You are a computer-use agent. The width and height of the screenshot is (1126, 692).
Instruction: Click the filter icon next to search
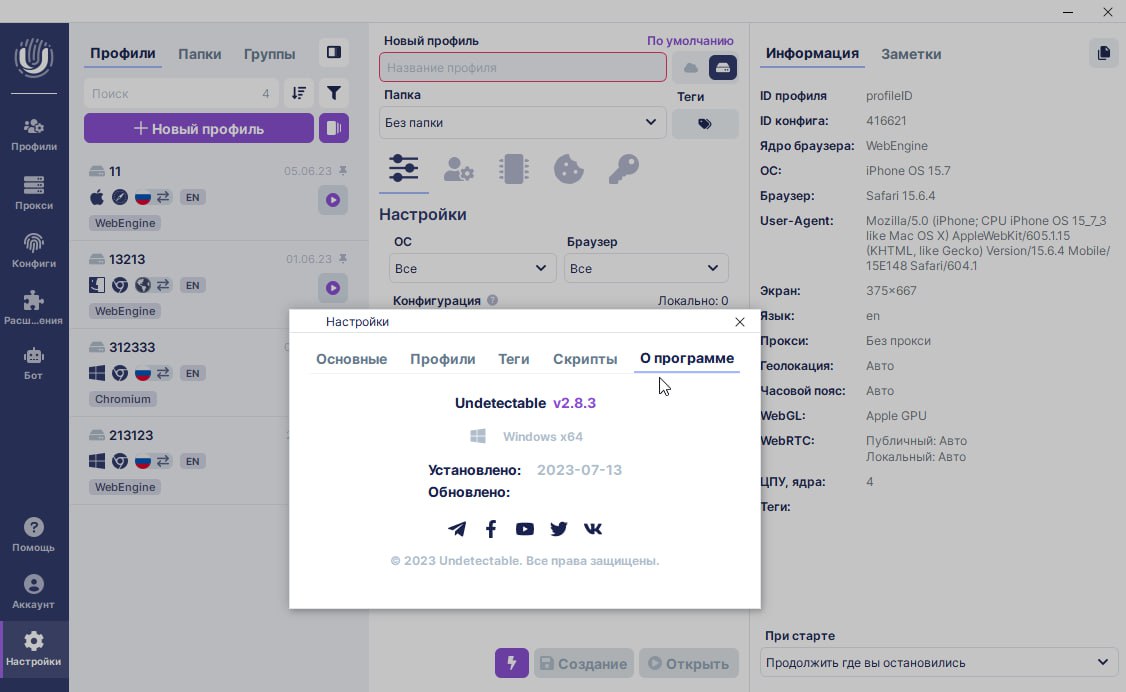point(334,93)
